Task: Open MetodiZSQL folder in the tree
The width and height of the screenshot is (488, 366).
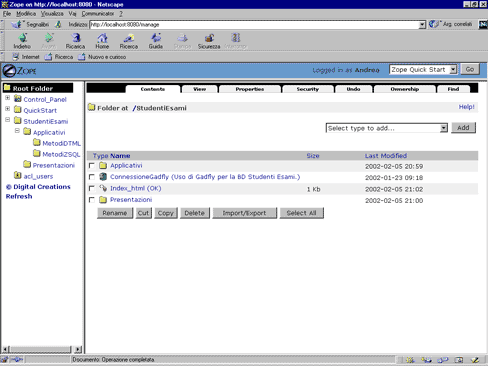Action: tap(61, 154)
